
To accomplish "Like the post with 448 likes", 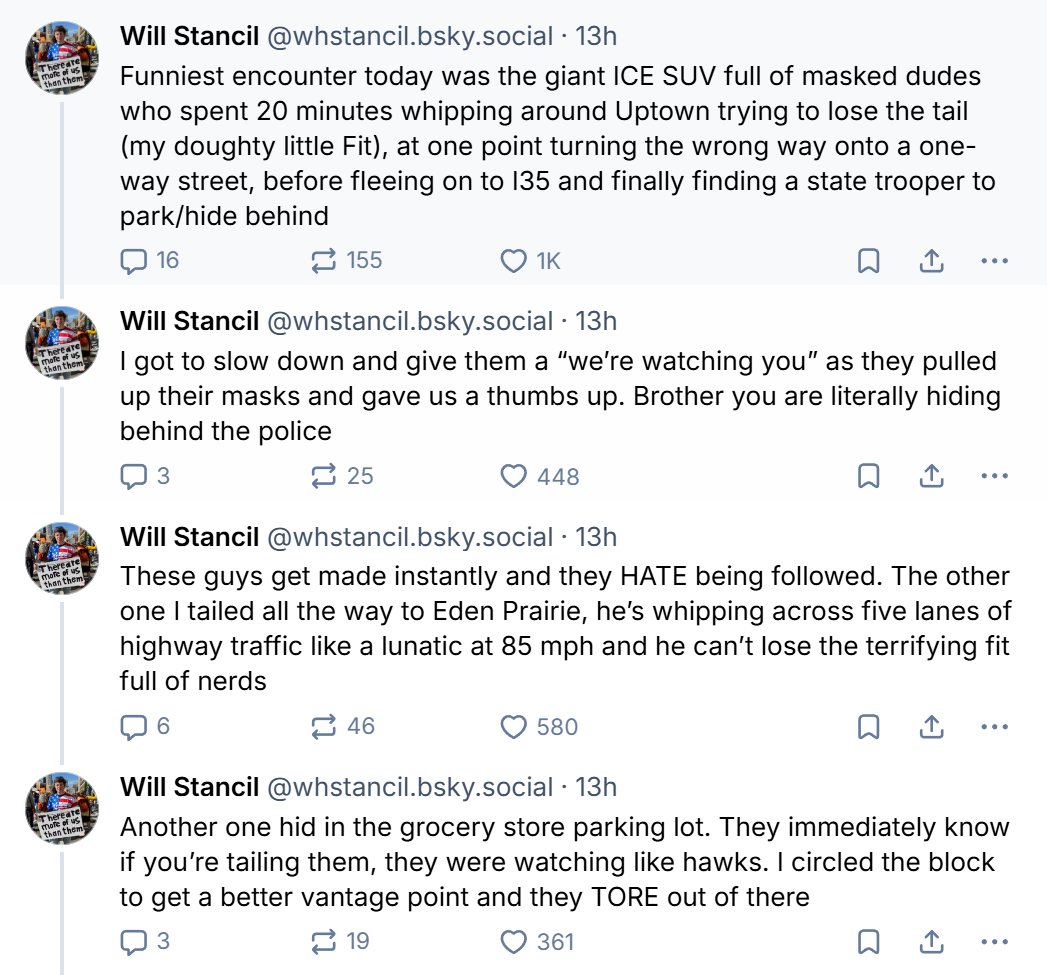I will tap(513, 476).
